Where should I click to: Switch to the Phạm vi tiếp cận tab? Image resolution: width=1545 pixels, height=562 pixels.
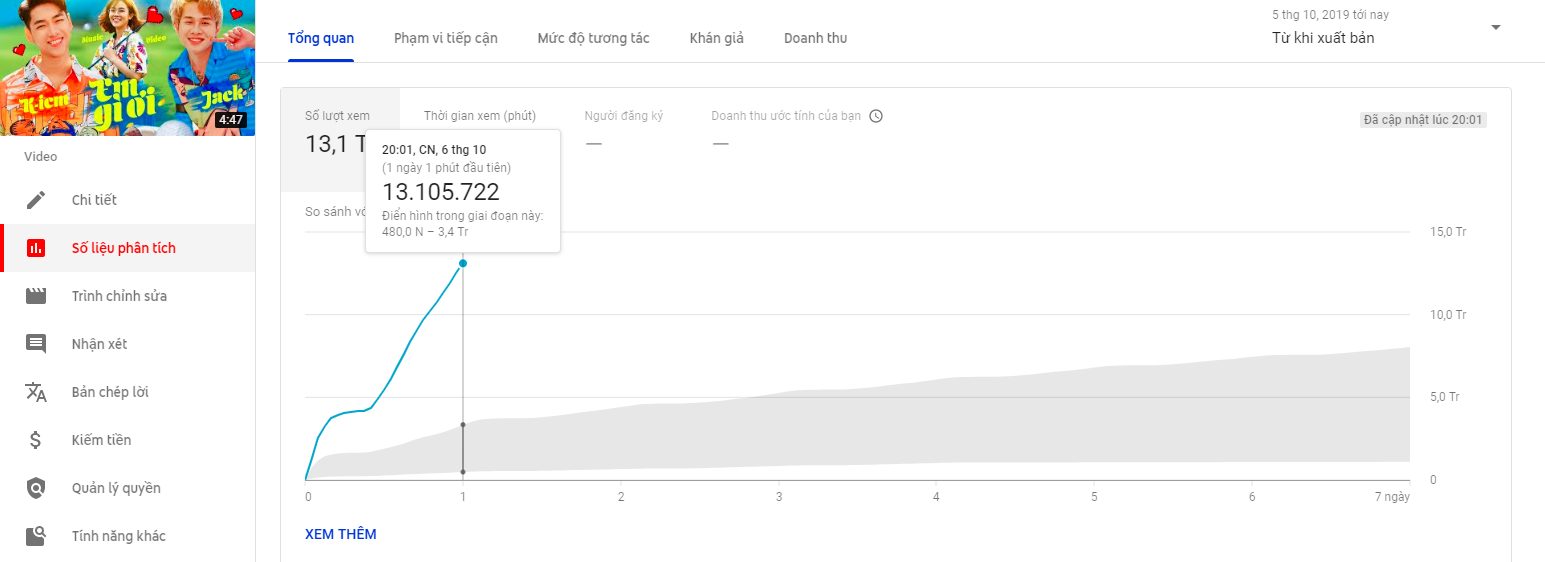point(445,38)
